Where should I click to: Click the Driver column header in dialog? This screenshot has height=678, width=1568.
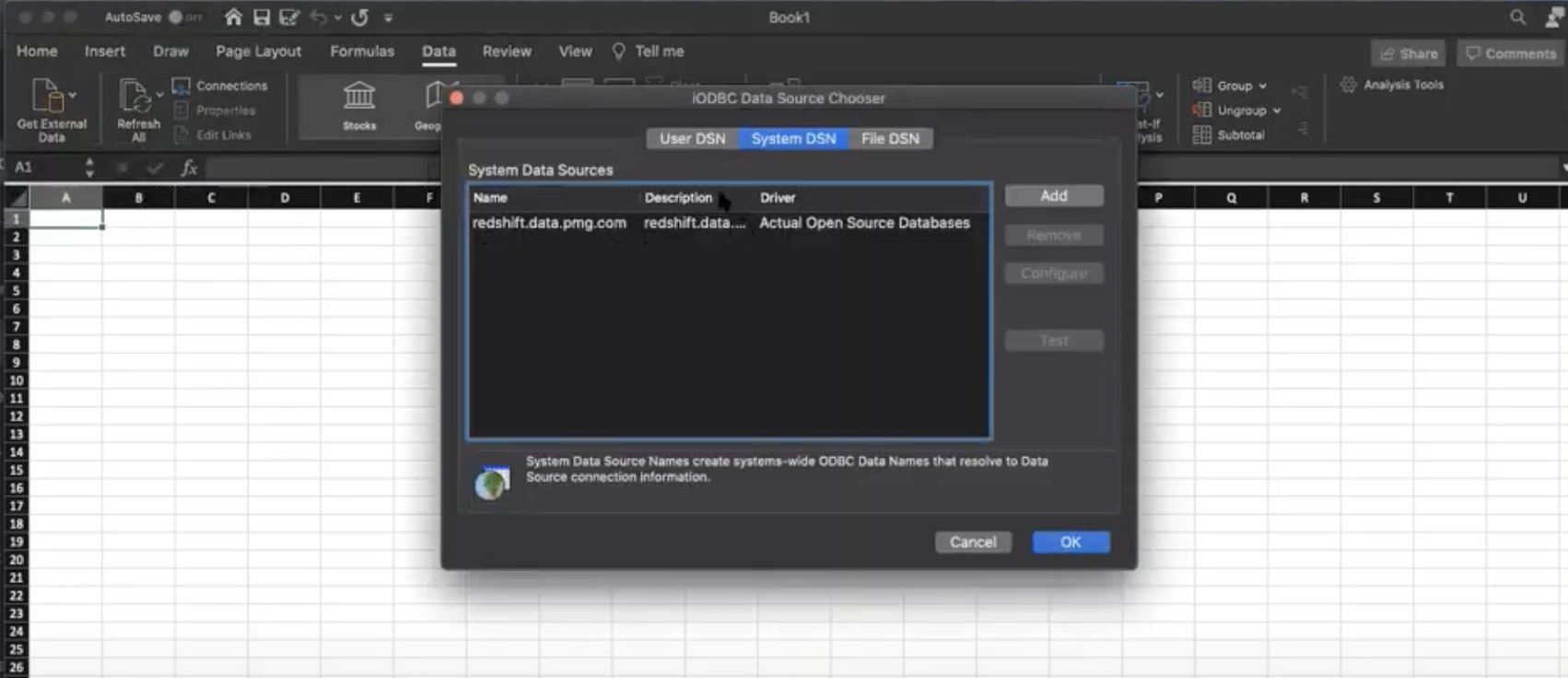778,197
